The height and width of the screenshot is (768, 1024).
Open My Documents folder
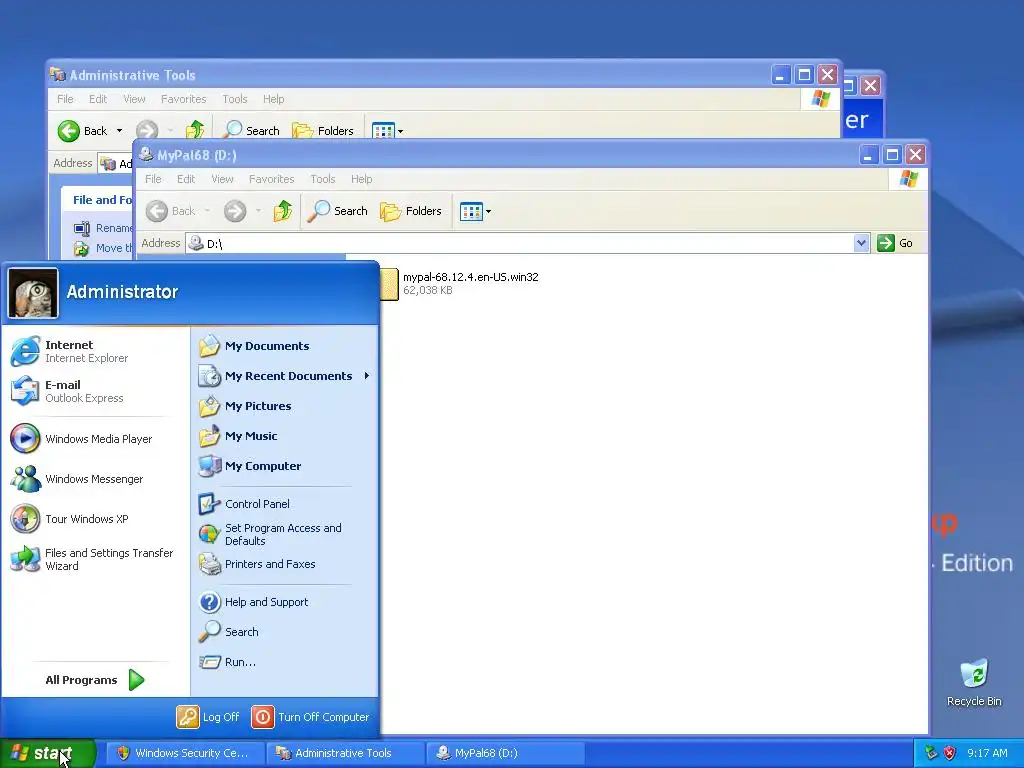(284, 346)
